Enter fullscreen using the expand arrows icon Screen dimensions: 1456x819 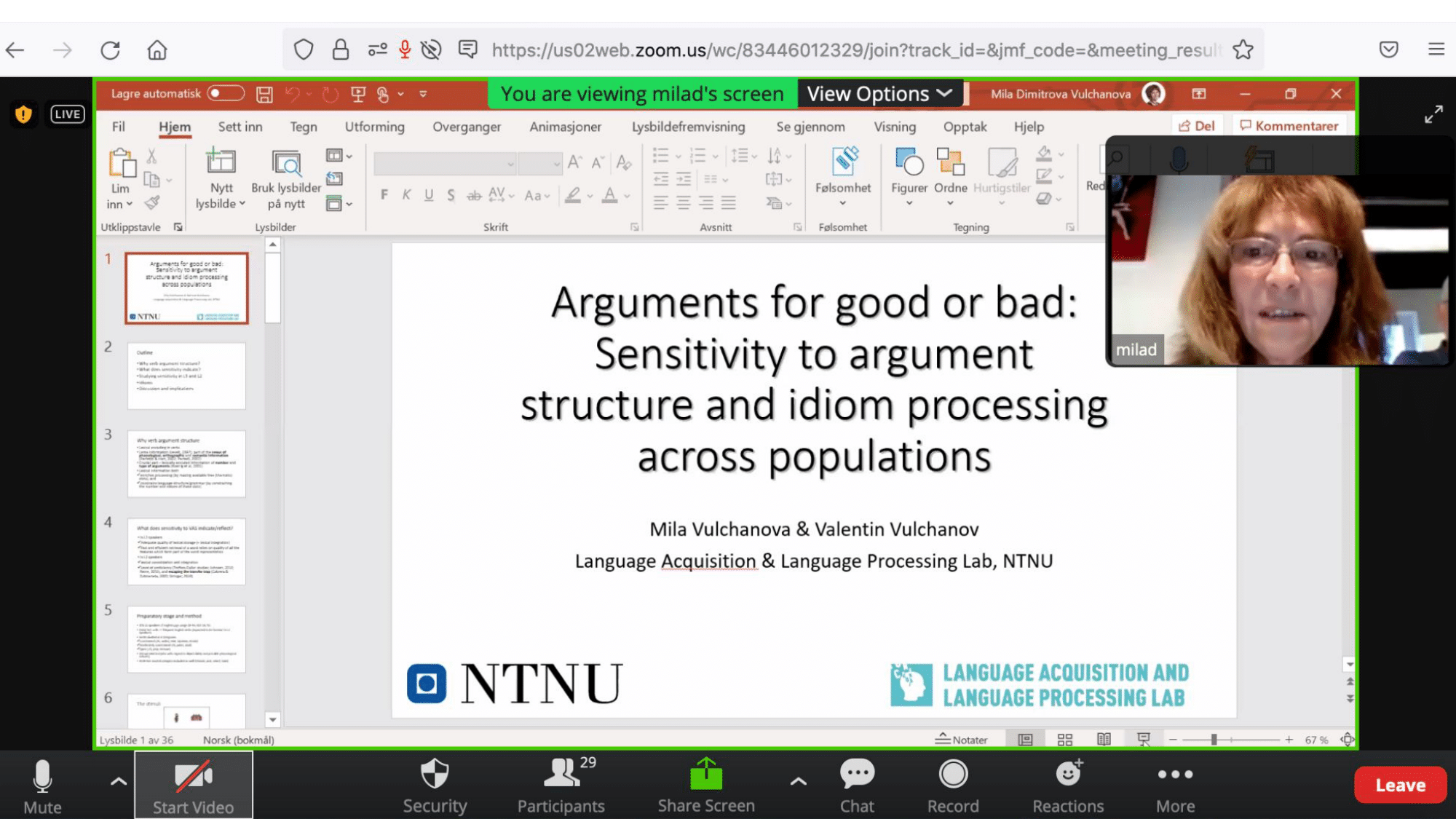tap(1433, 114)
